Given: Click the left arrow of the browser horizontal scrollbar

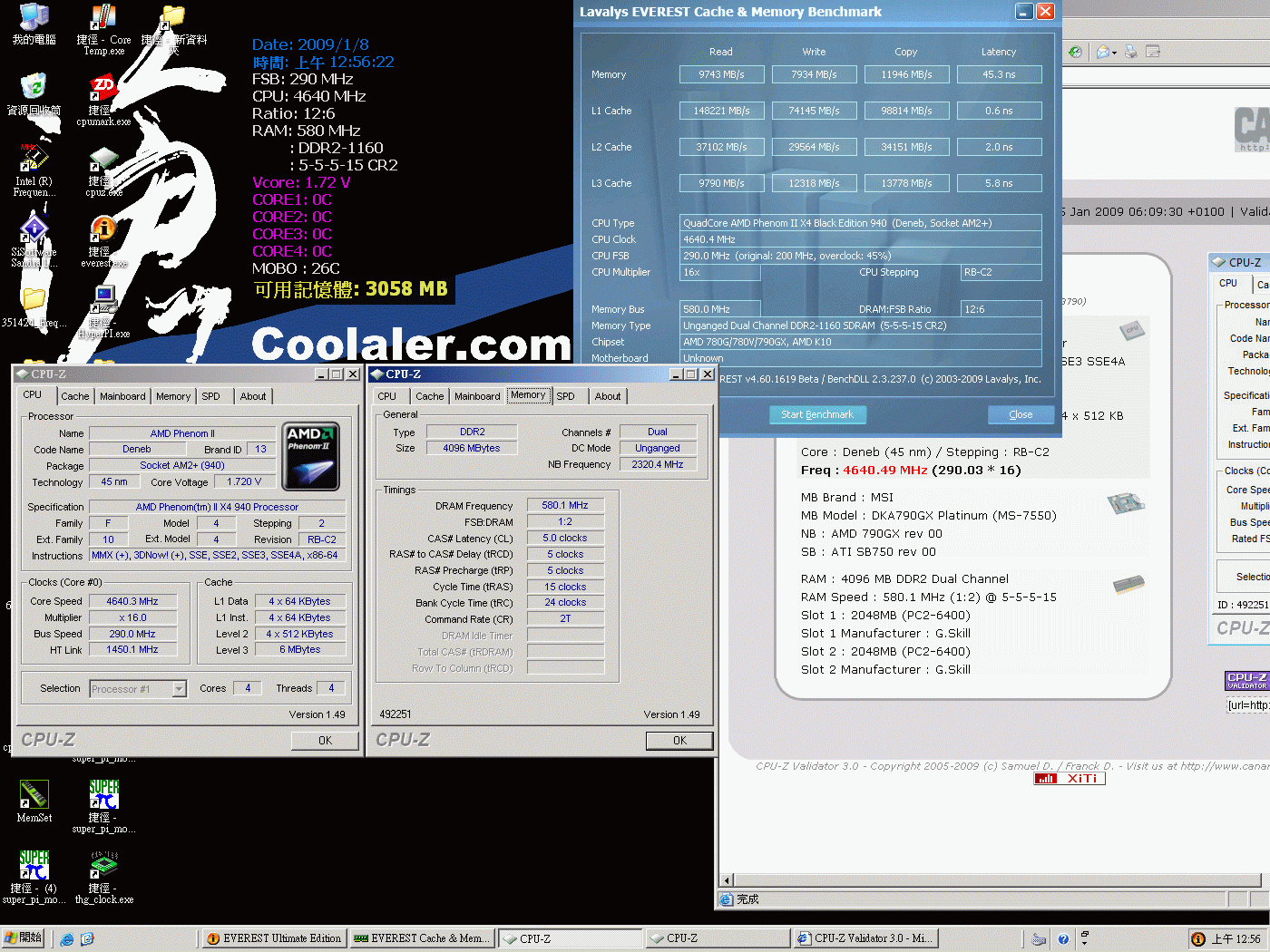Looking at the screenshot, I should [726, 880].
